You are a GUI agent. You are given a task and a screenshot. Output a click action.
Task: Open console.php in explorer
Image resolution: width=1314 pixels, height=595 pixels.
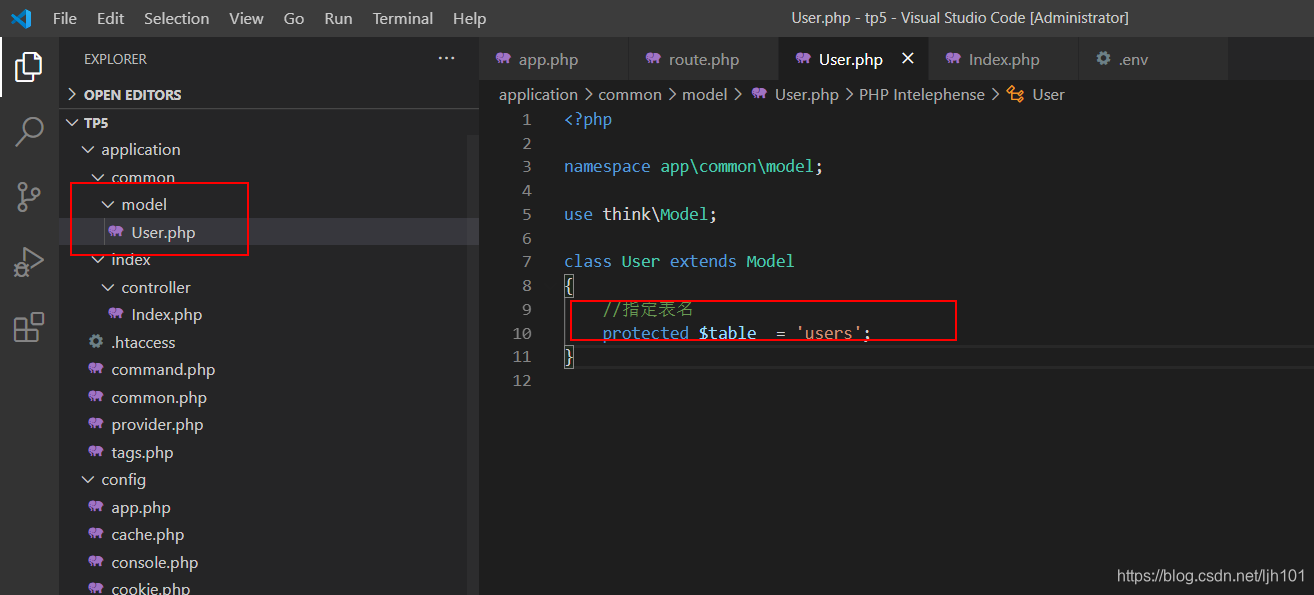tap(269, 562)
